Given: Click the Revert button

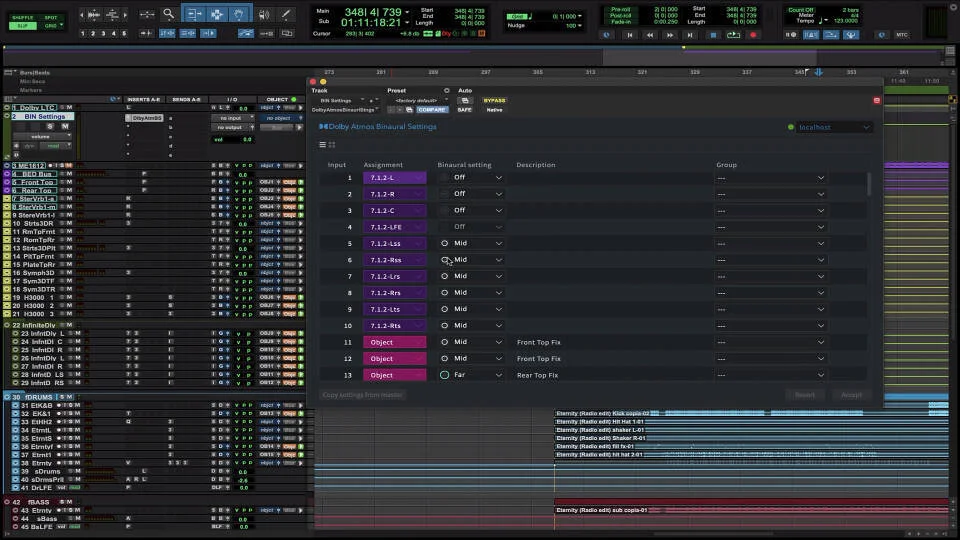Looking at the screenshot, I should tap(804, 395).
